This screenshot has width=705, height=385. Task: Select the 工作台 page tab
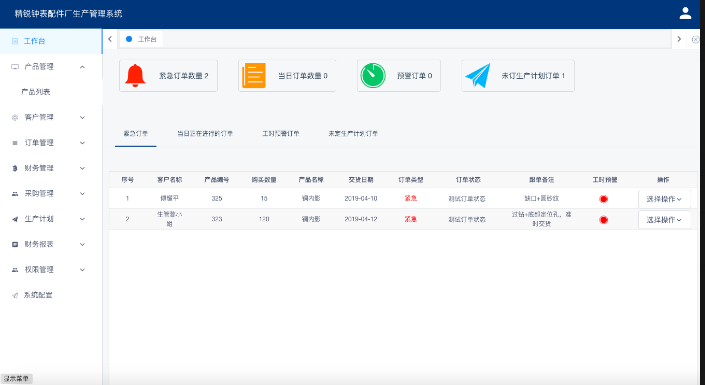click(142, 39)
